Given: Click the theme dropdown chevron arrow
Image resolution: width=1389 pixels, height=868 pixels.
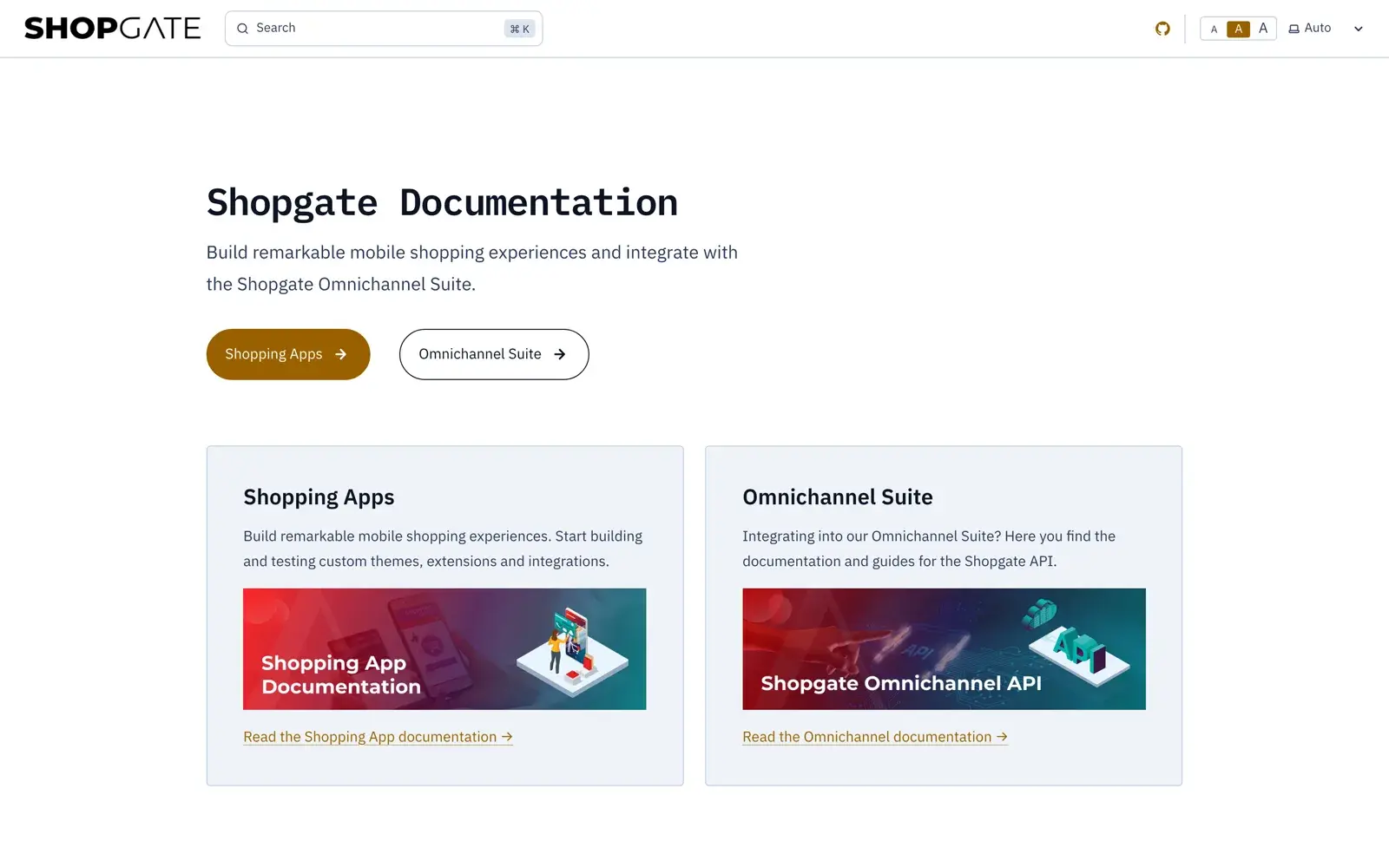Looking at the screenshot, I should click(x=1359, y=29).
